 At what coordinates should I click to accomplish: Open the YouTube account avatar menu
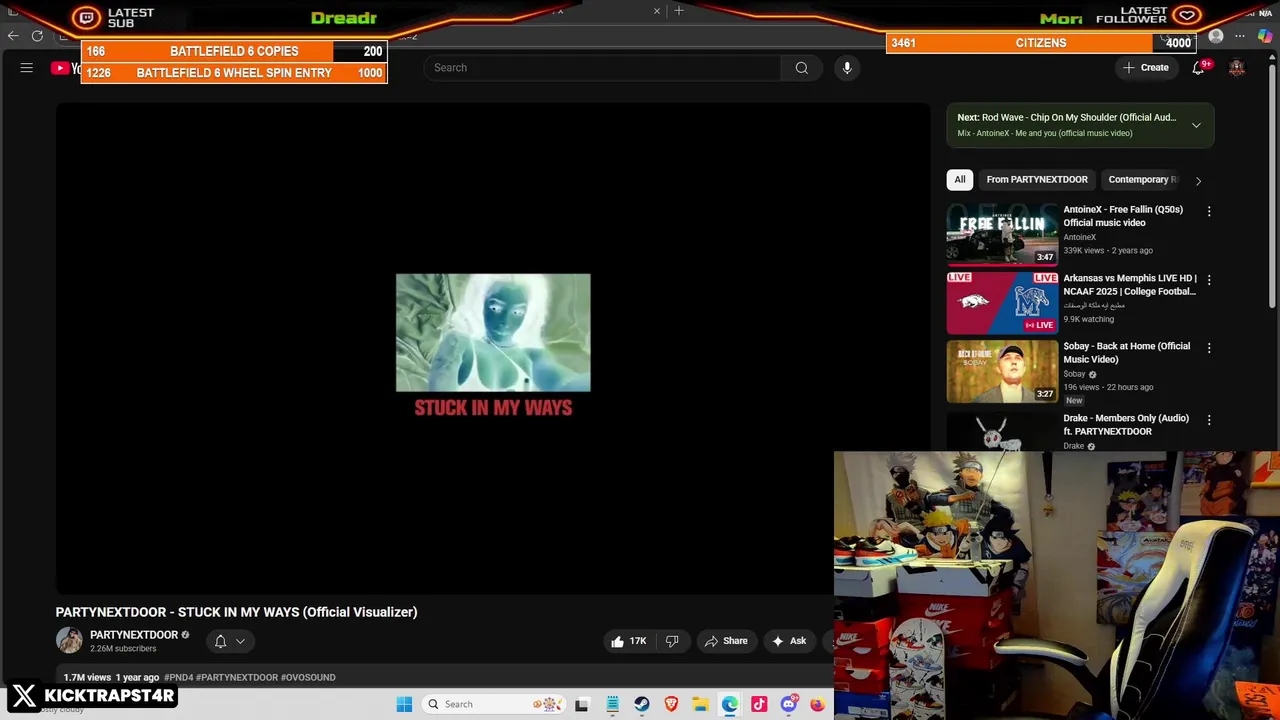click(x=1237, y=68)
